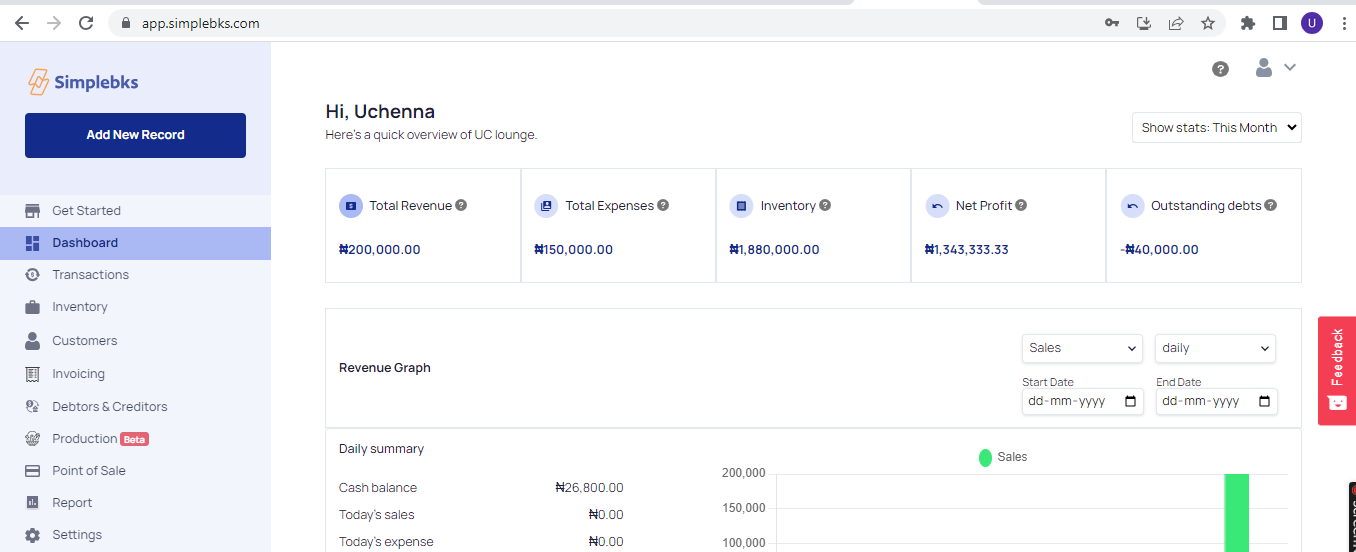Open the Show stats: This Month dropdown
1356x552 pixels.
(1216, 128)
